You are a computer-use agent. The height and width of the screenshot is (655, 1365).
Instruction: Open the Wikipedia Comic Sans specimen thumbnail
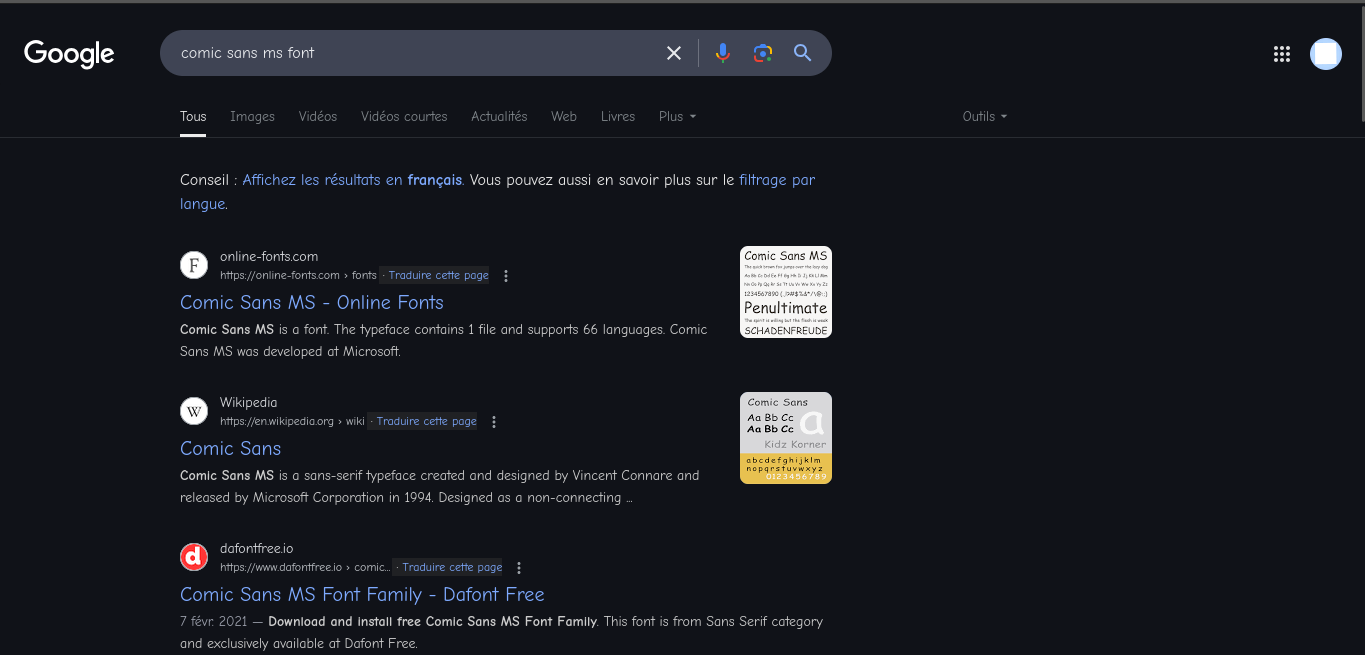(x=786, y=438)
